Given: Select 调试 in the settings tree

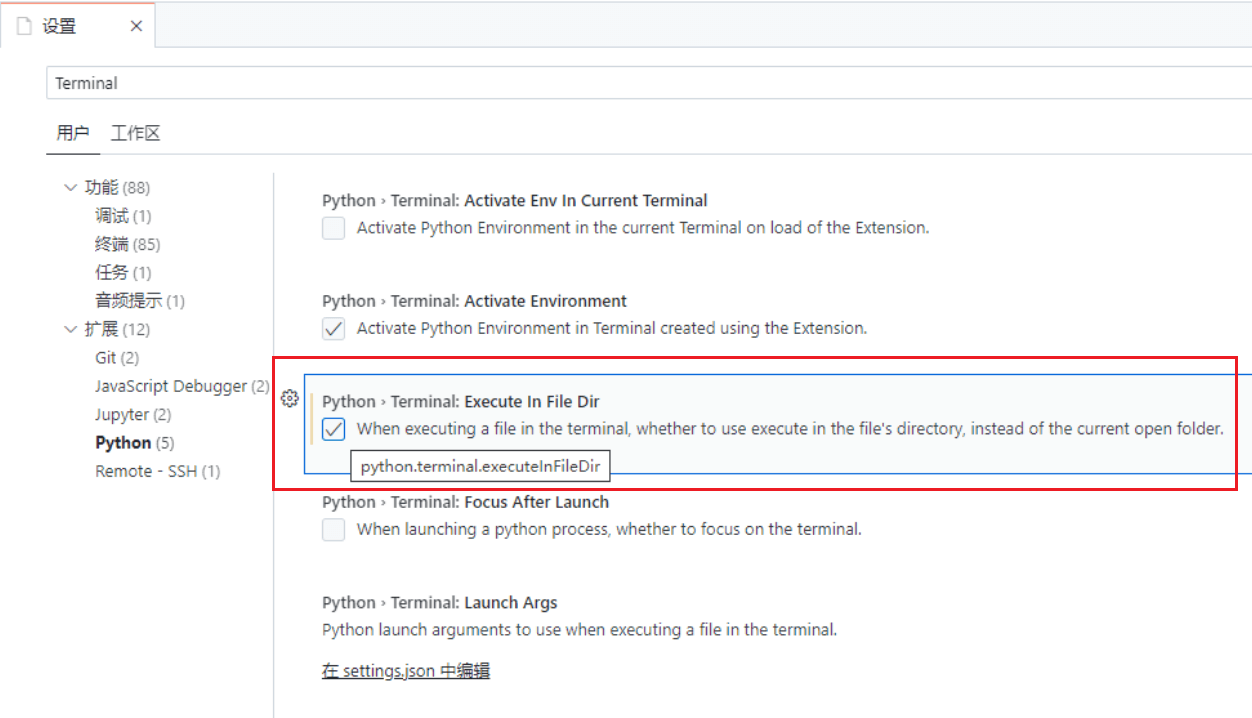Looking at the screenshot, I should point(123,216).
